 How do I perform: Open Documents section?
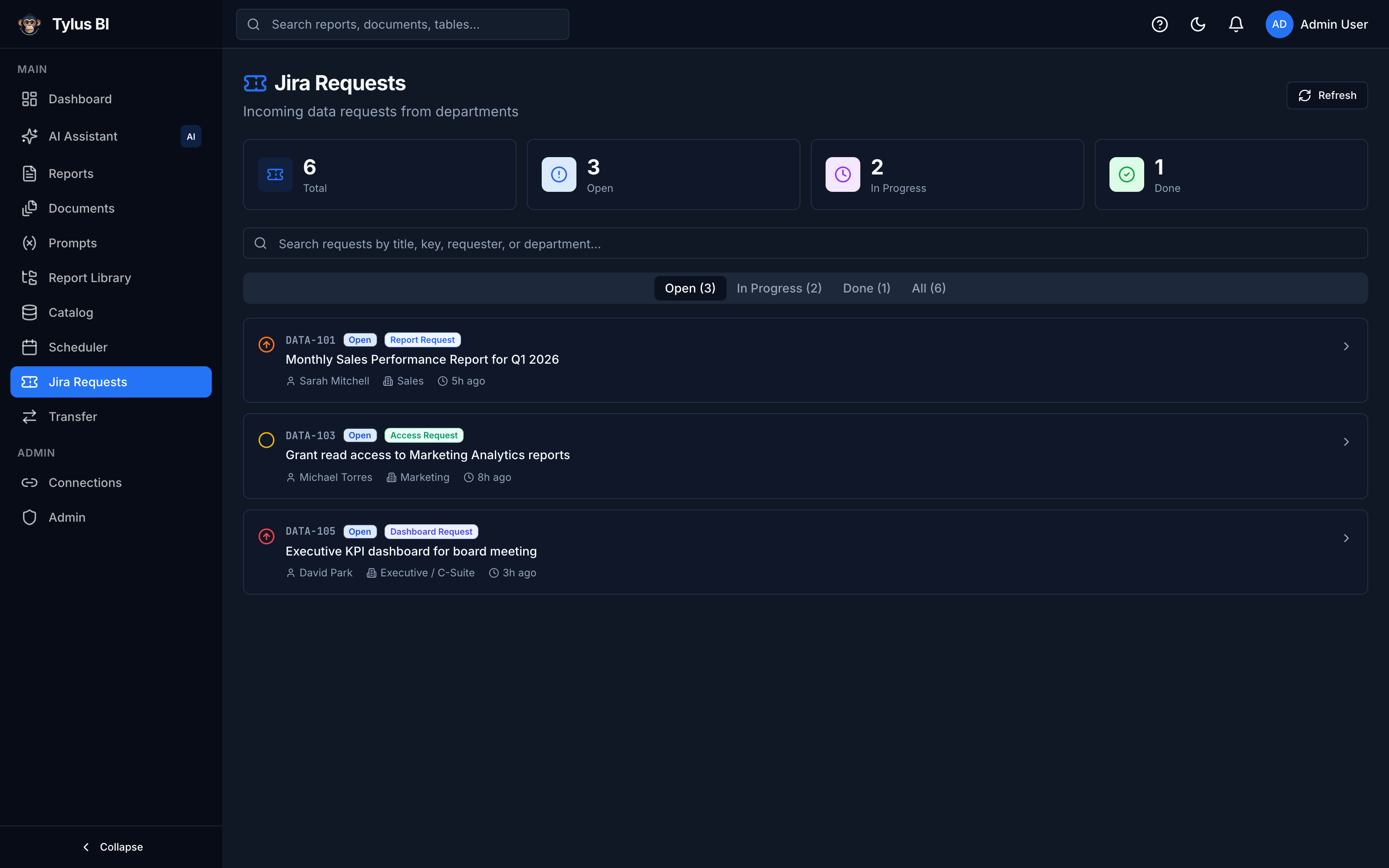pos(111,208)
